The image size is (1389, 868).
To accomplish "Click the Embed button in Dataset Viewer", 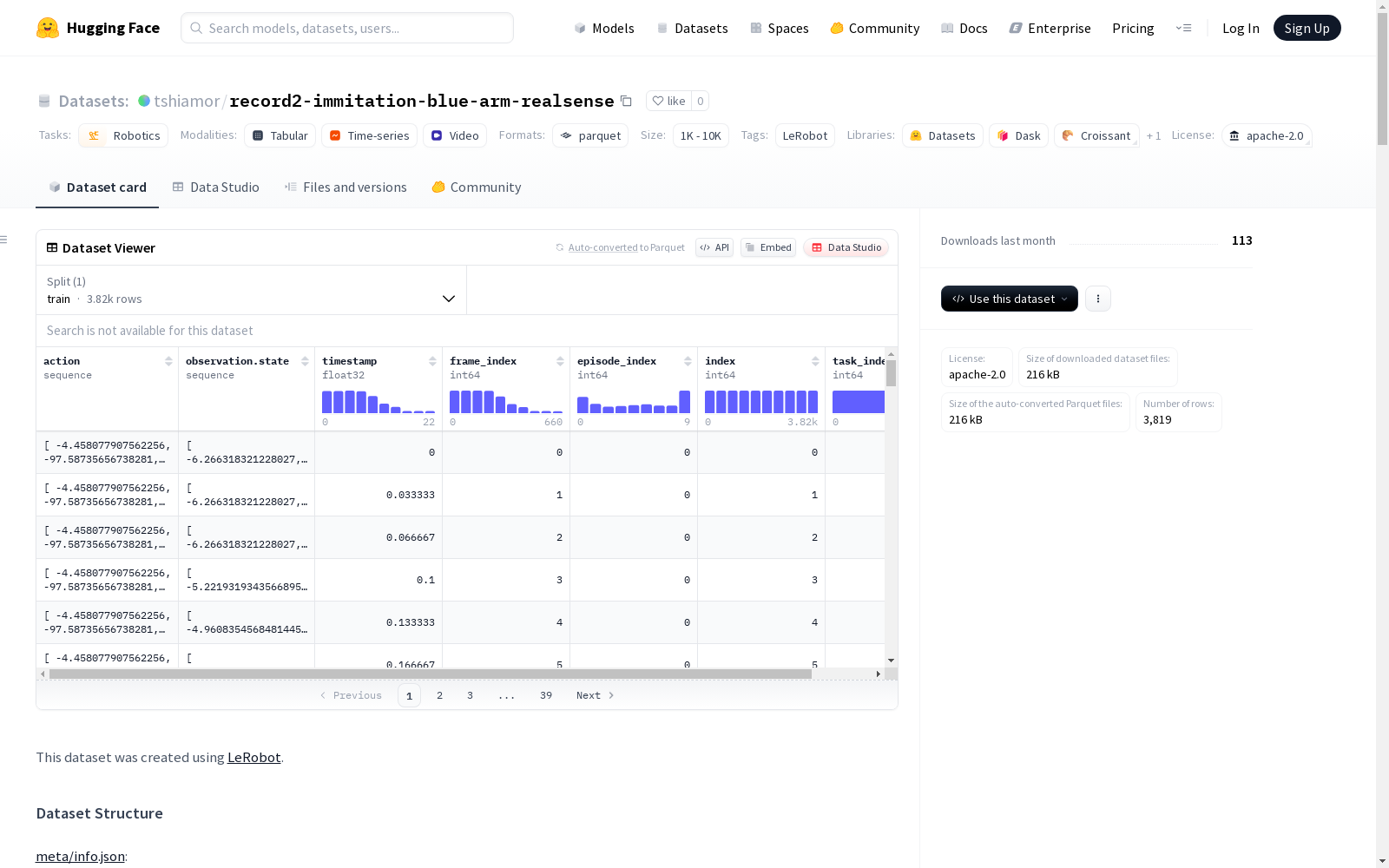I will tap(768, 247).
